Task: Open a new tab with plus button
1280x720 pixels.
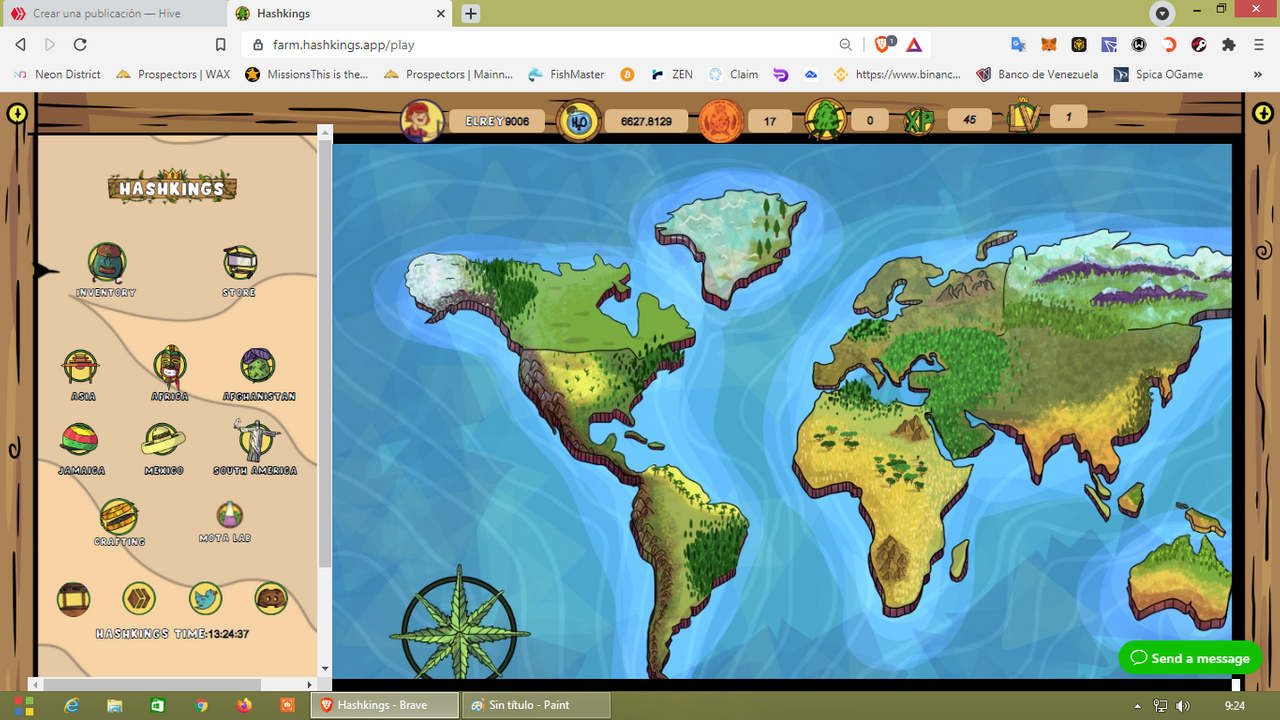Action: pyautogui.click(x=471, y=14)
